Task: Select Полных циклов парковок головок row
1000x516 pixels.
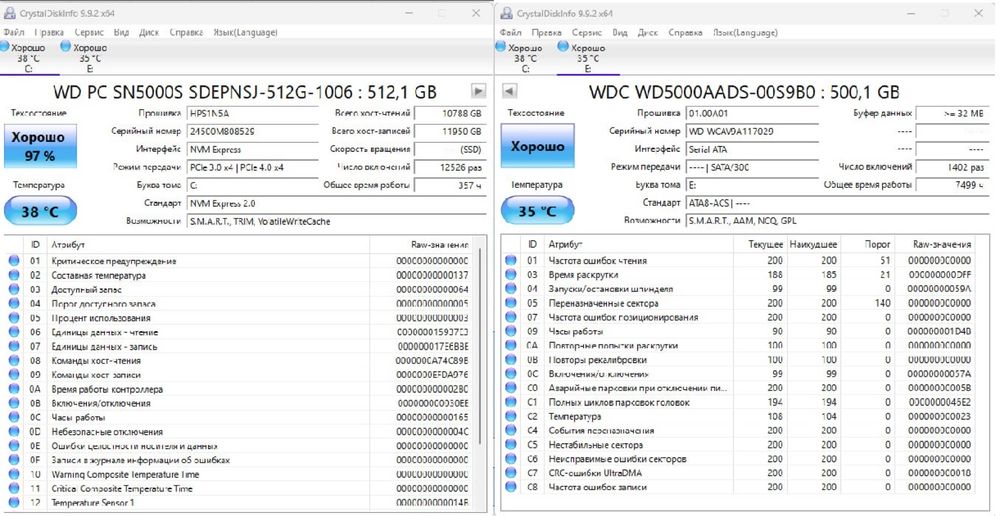Action: point(739,402)
